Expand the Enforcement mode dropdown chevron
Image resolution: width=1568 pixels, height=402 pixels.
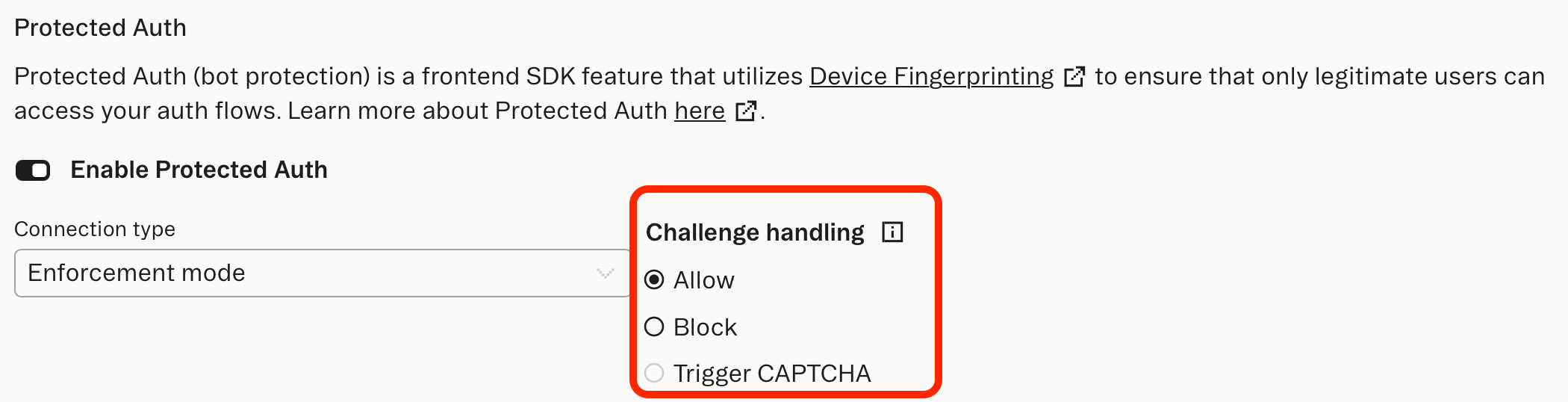click(x=606, y=273)
